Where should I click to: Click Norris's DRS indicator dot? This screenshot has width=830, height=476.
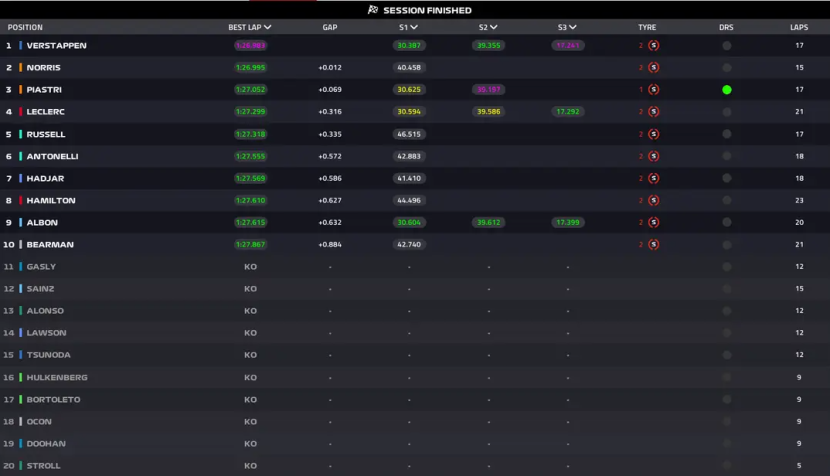tap(727, 68)
